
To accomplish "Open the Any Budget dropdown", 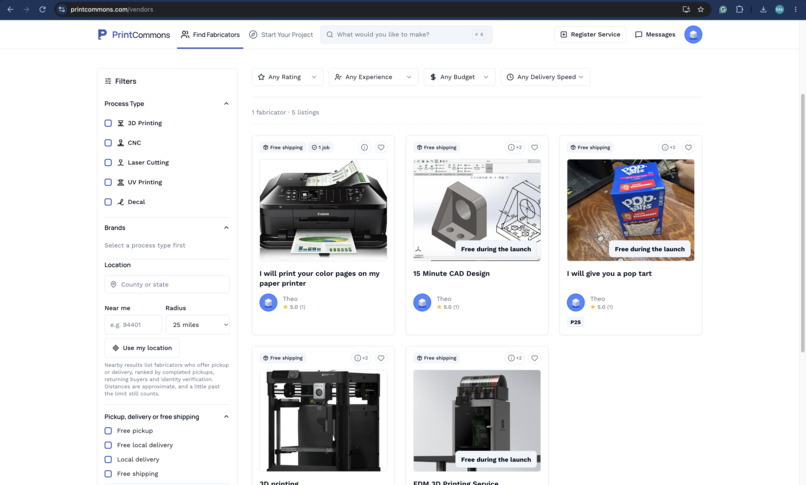I will point(460,77).
